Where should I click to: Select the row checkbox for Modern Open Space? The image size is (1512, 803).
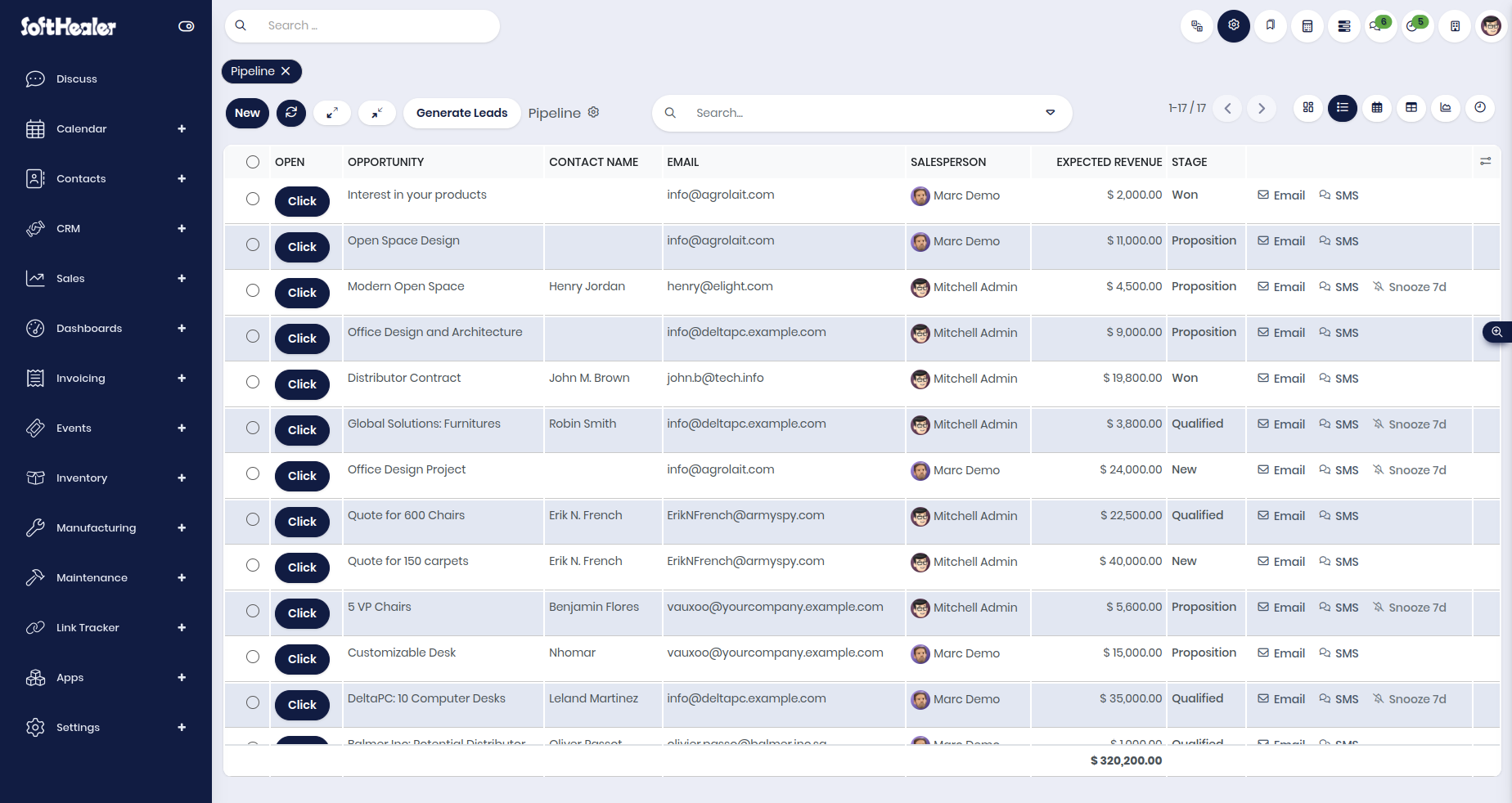point(253,290)
